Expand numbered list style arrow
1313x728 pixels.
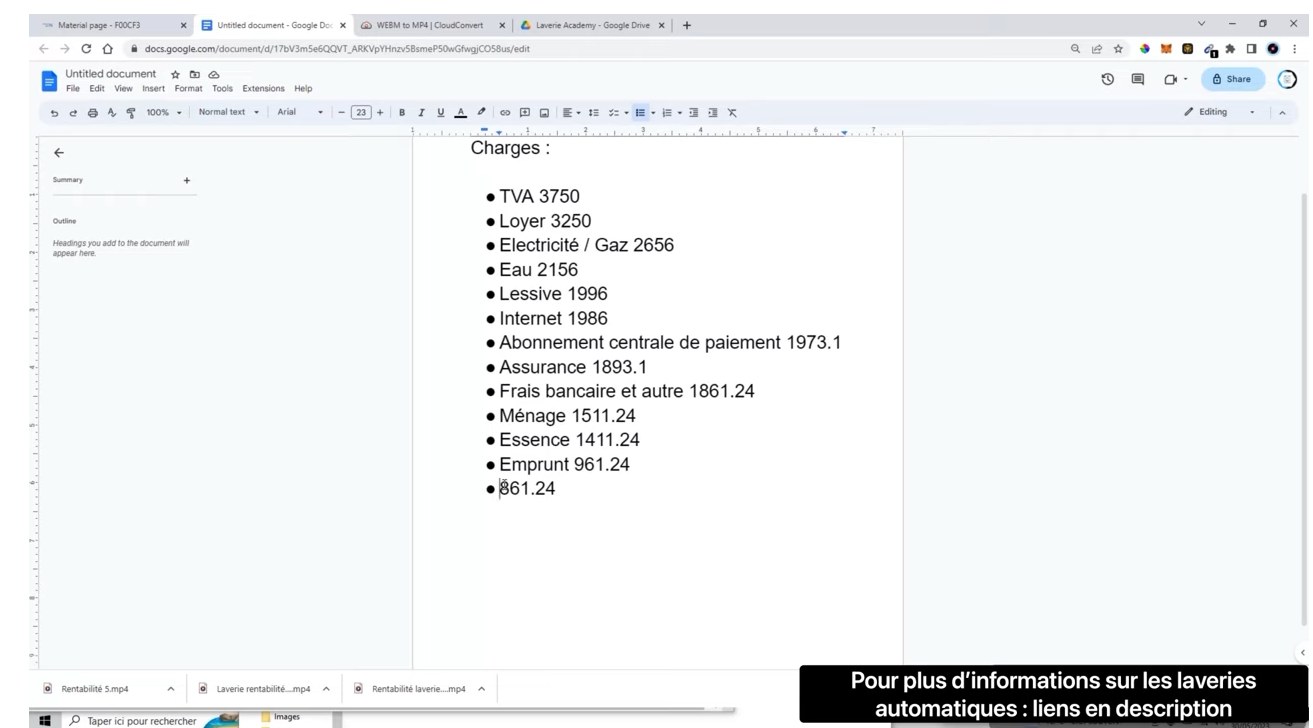[x=680, y=113]
